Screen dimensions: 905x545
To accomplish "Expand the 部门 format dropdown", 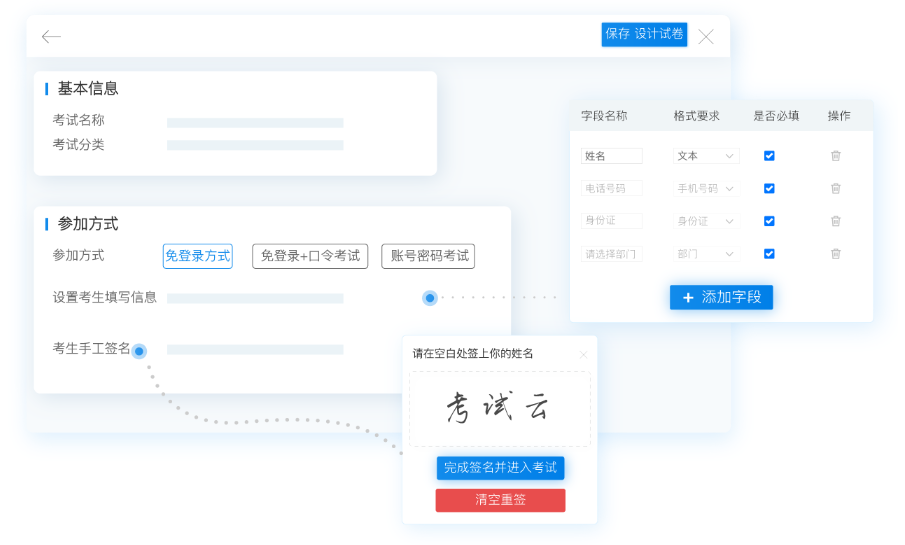I will pyautogui.click(x=706, y=254).
